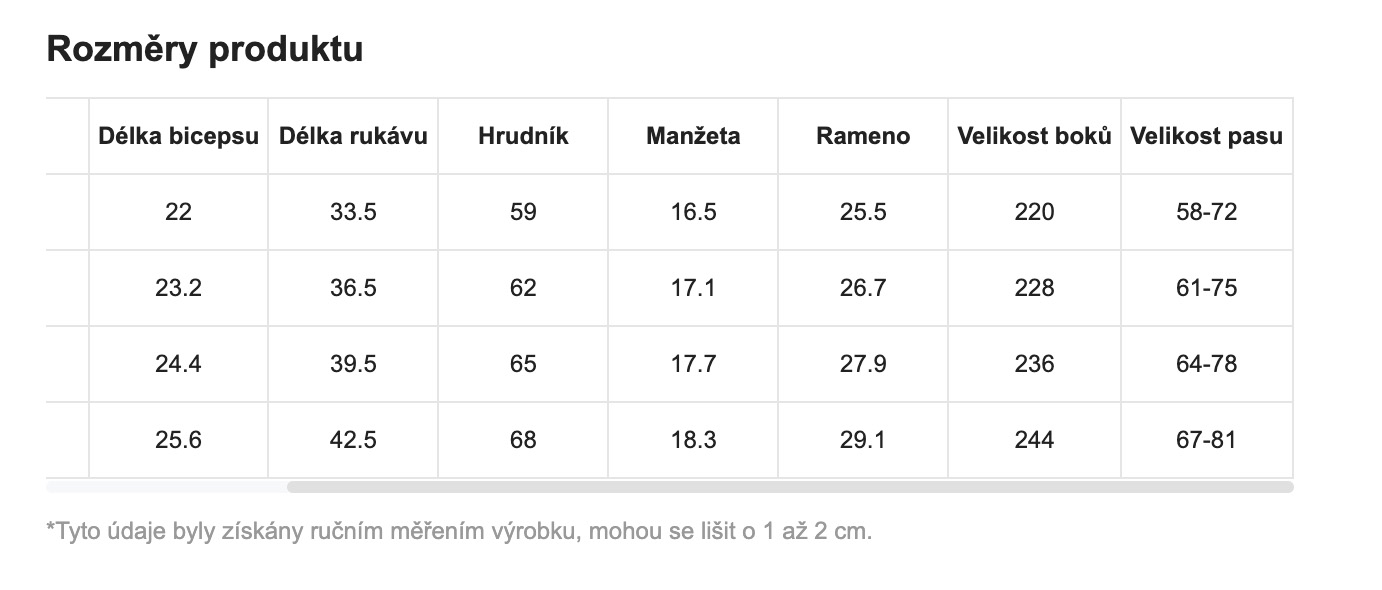The image size is (1382, 590).
Task: Select the Délka rukávu column header
Action: tap(353, 136)
